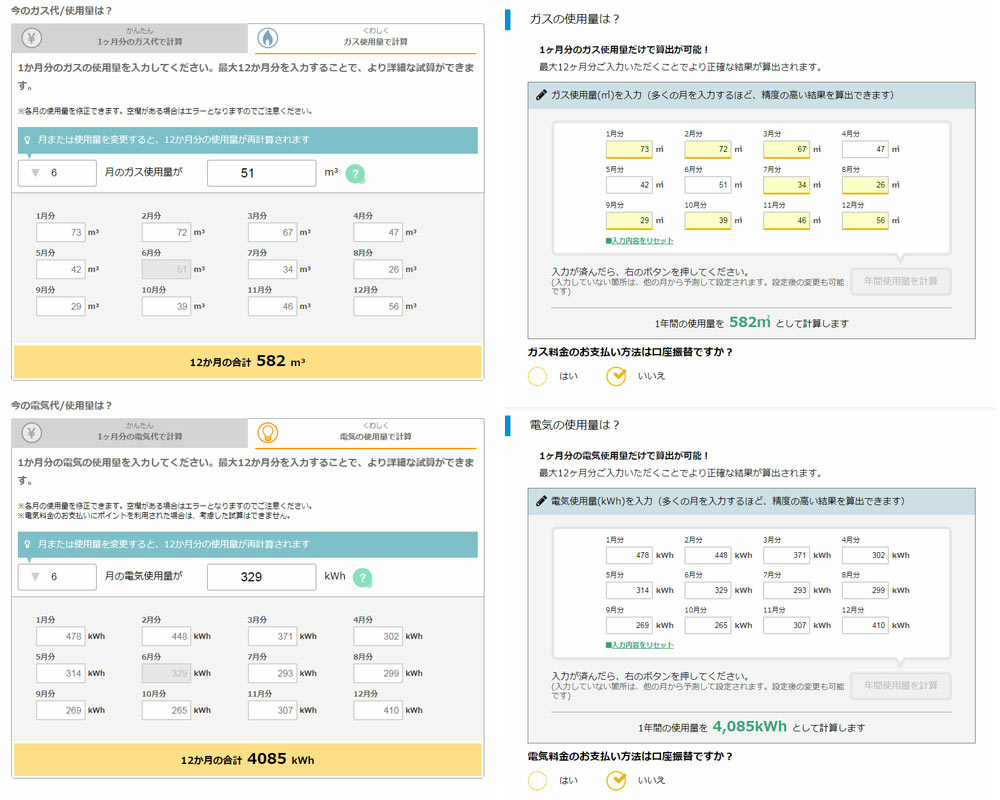
Task: Click the yen icon on electricity bill tab
Action: click(x=32, y=432)
